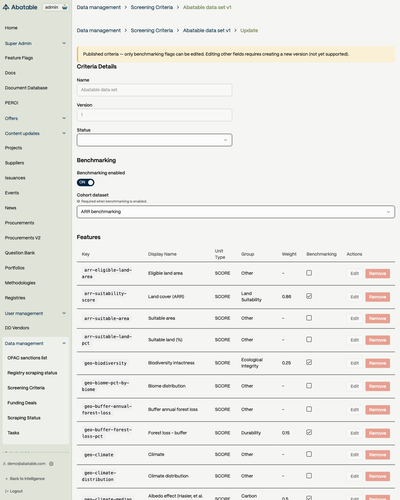This screenshot has height=500, width=400.
Task: Expand Super Admin menu
Action: pos(36,43)
